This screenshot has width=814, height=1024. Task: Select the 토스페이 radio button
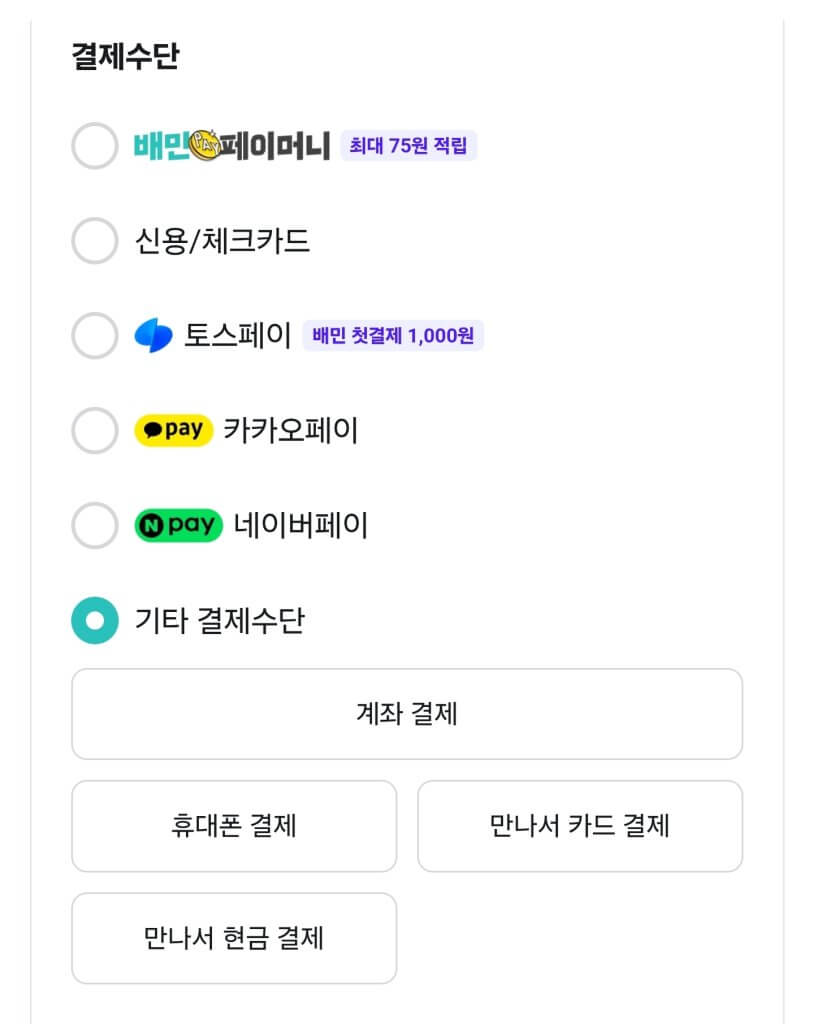[95, 336]
